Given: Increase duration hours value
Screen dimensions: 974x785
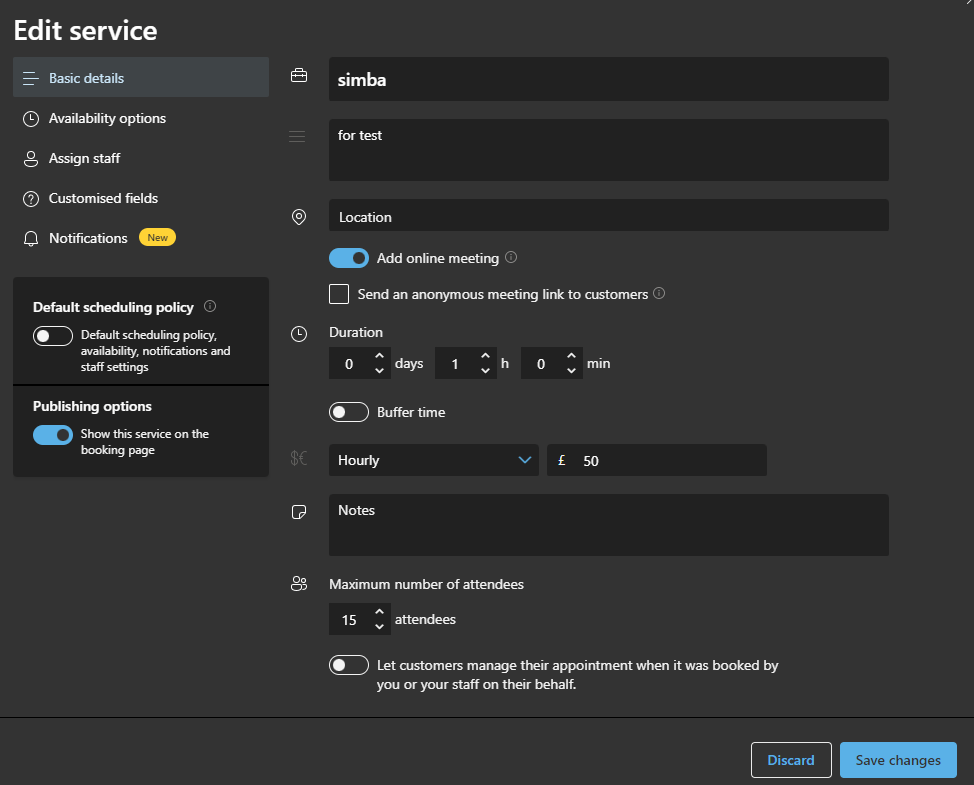Looking at the screenshot, I should 485,356.
